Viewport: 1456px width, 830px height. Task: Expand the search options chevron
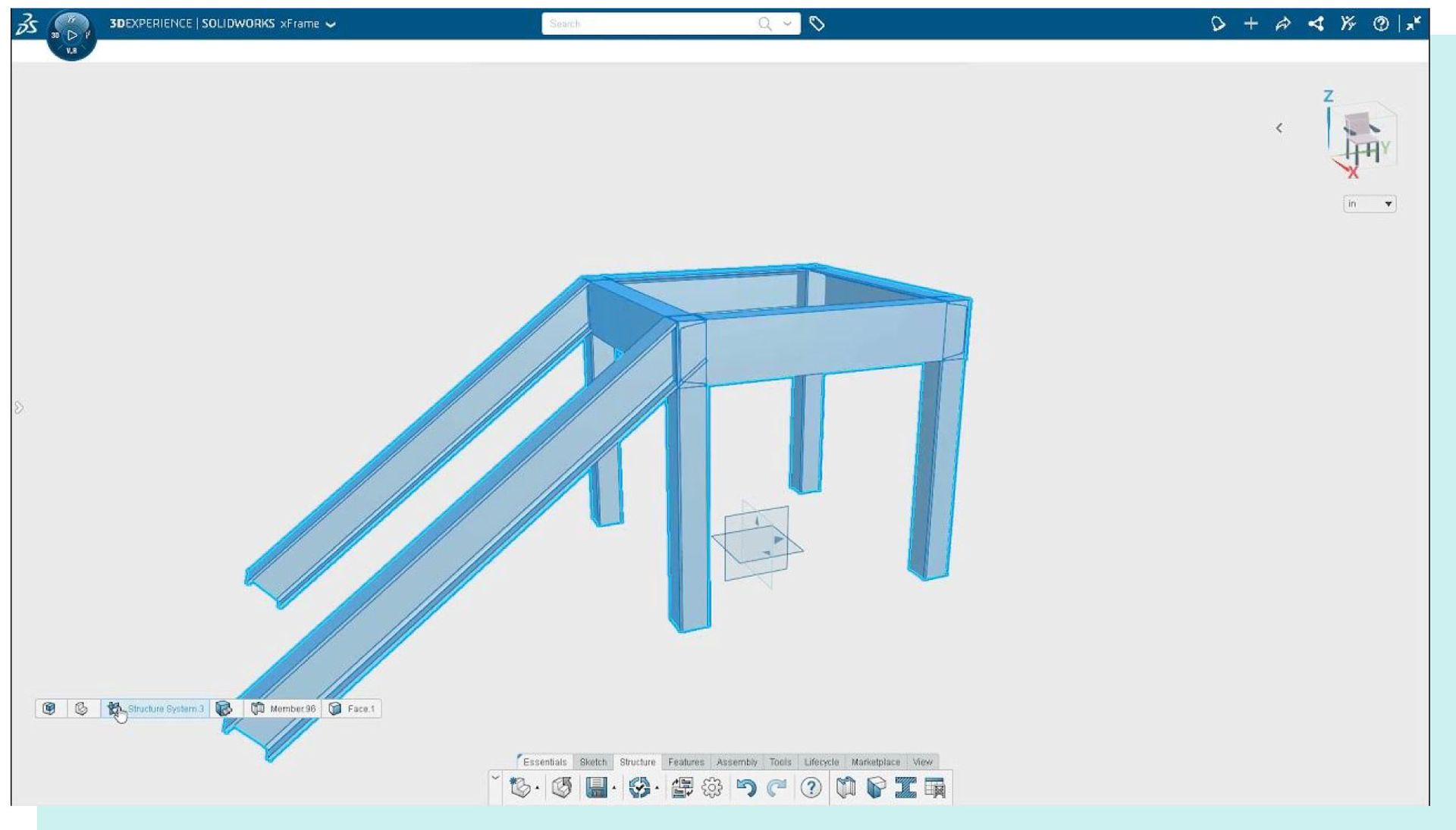(x=787, y=24)
